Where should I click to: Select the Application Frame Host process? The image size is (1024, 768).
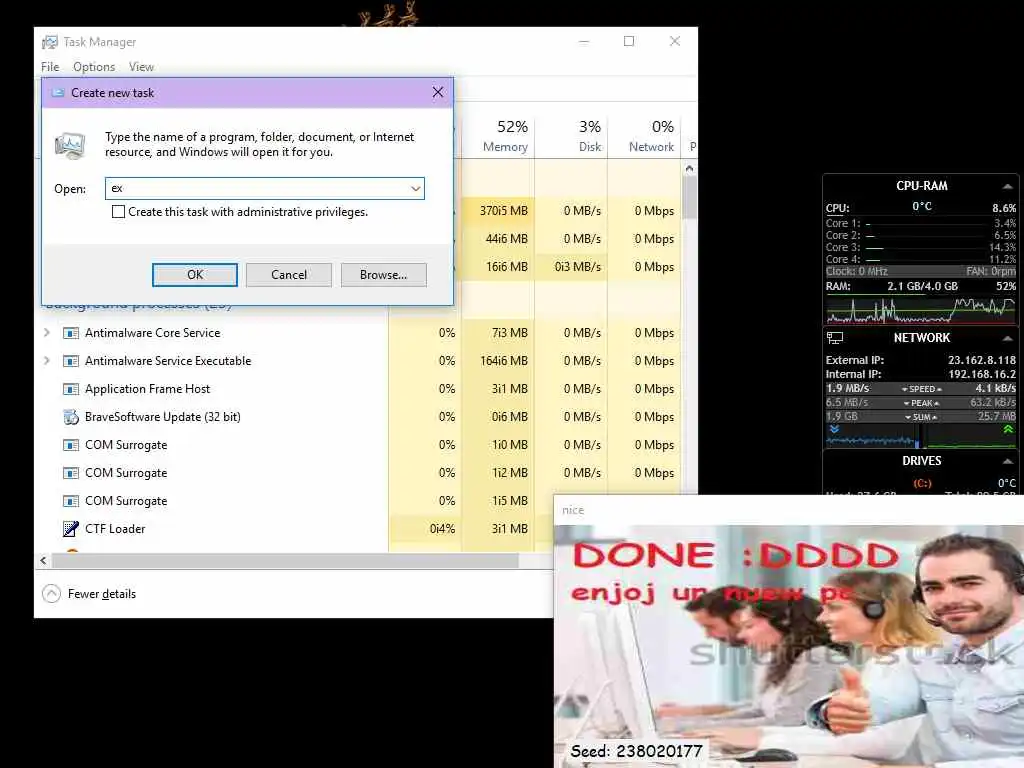(148, 389)
